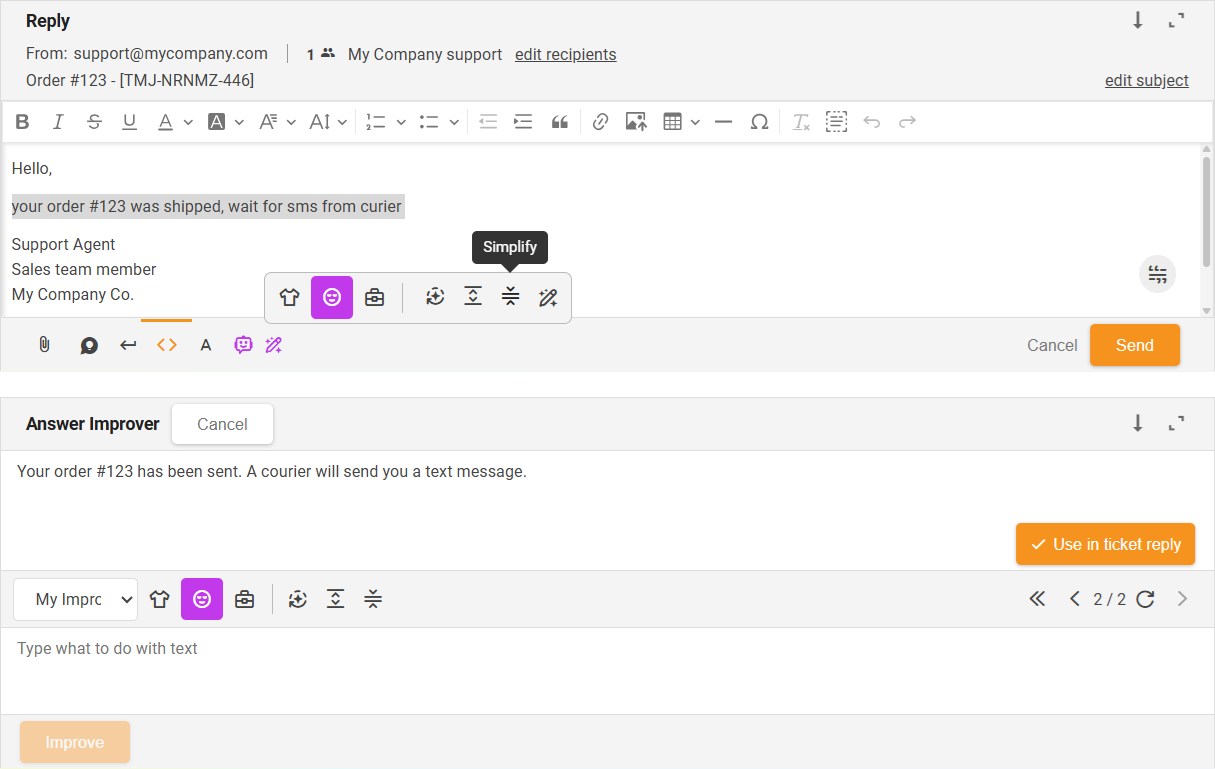Select the Simplify option in the floating AI toolbar

point(510,296)
